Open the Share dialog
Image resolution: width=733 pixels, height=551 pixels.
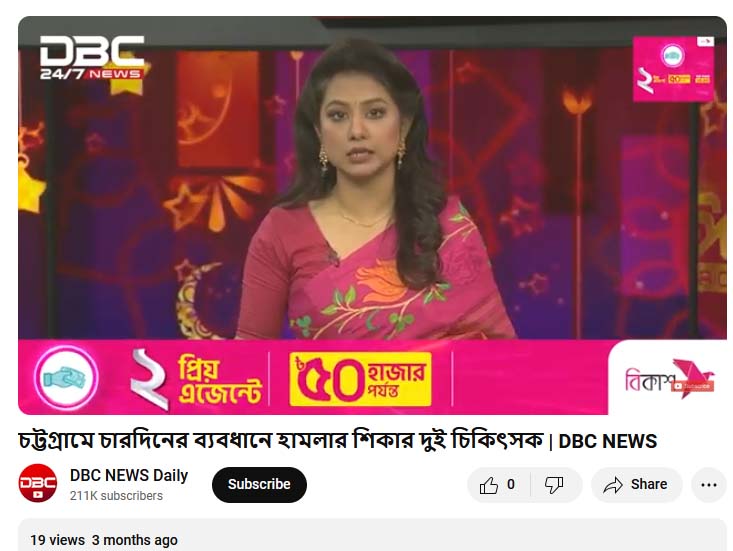(x=636, y=485)
